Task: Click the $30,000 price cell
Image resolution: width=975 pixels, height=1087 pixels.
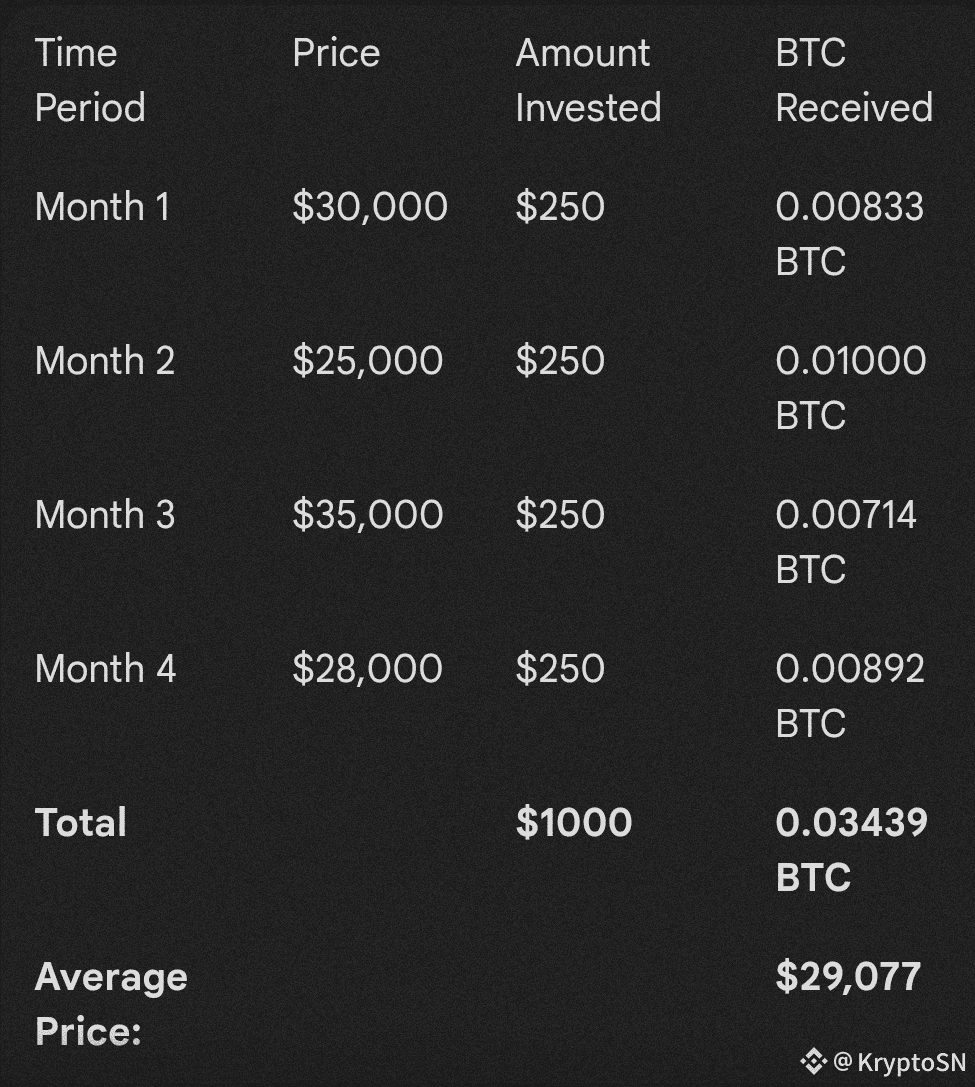Action: pyautogui.click(x=369, y=207)
